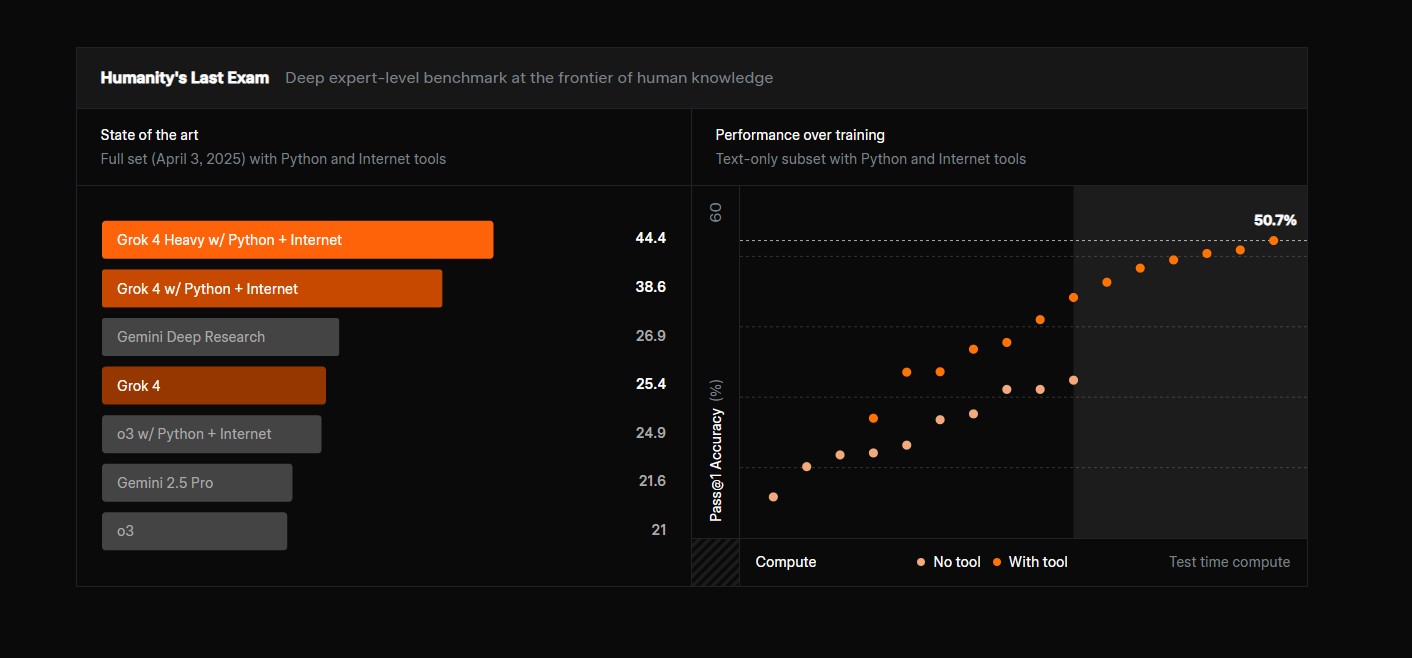Click the Gemini 2.5 Pro bar
The image size is (1412, 658).
[197, 483]
